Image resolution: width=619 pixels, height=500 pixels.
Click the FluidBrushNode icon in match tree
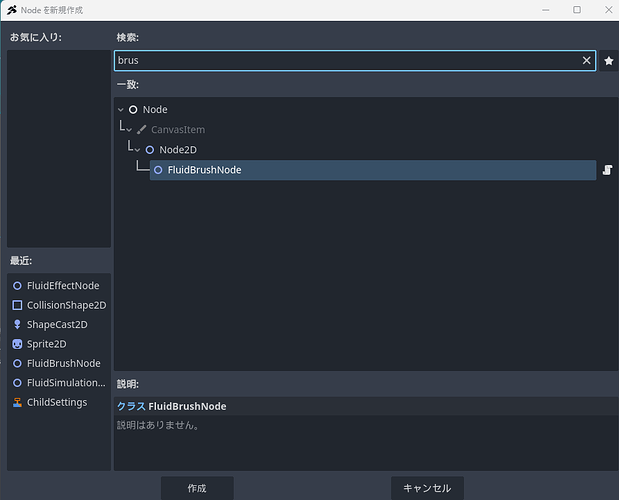(x=158, y=170)
